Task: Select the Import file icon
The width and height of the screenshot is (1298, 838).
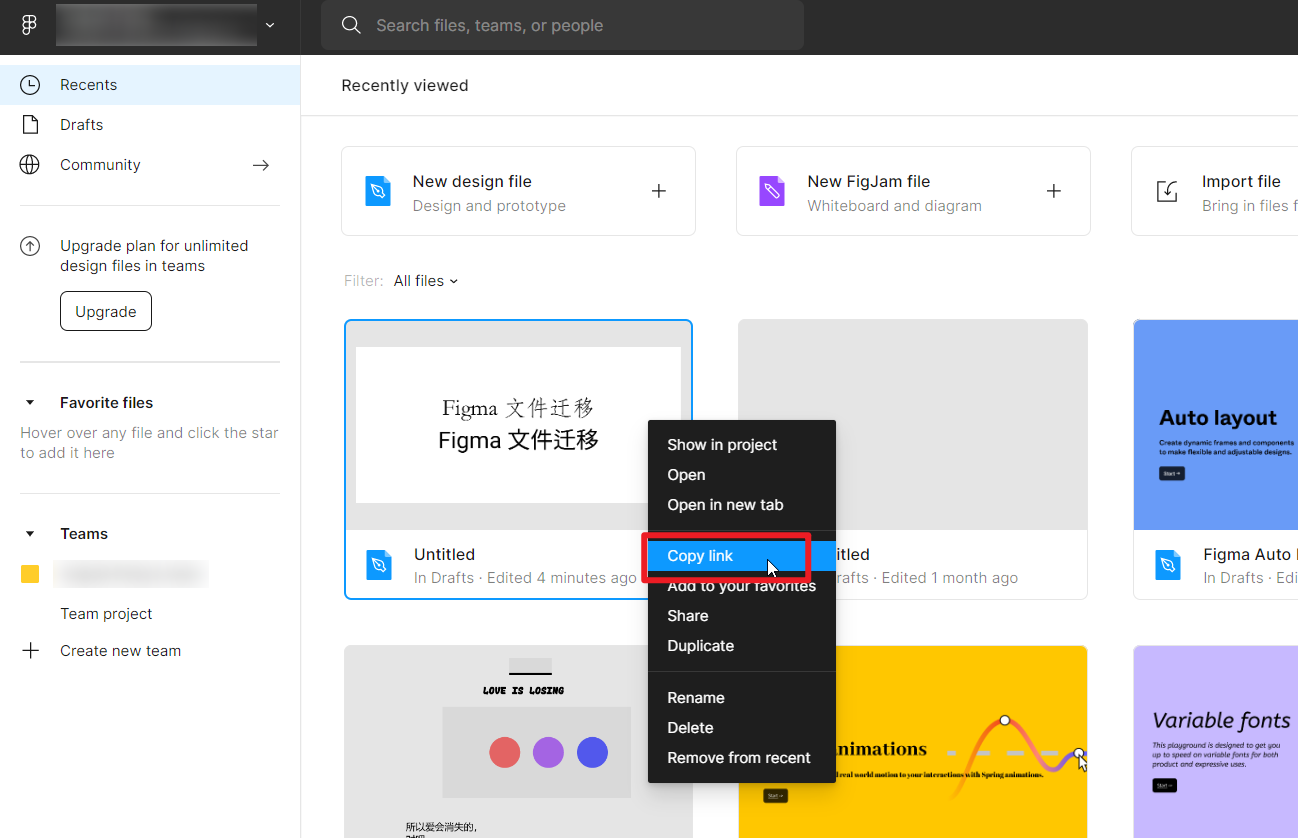Action: 1166,190
